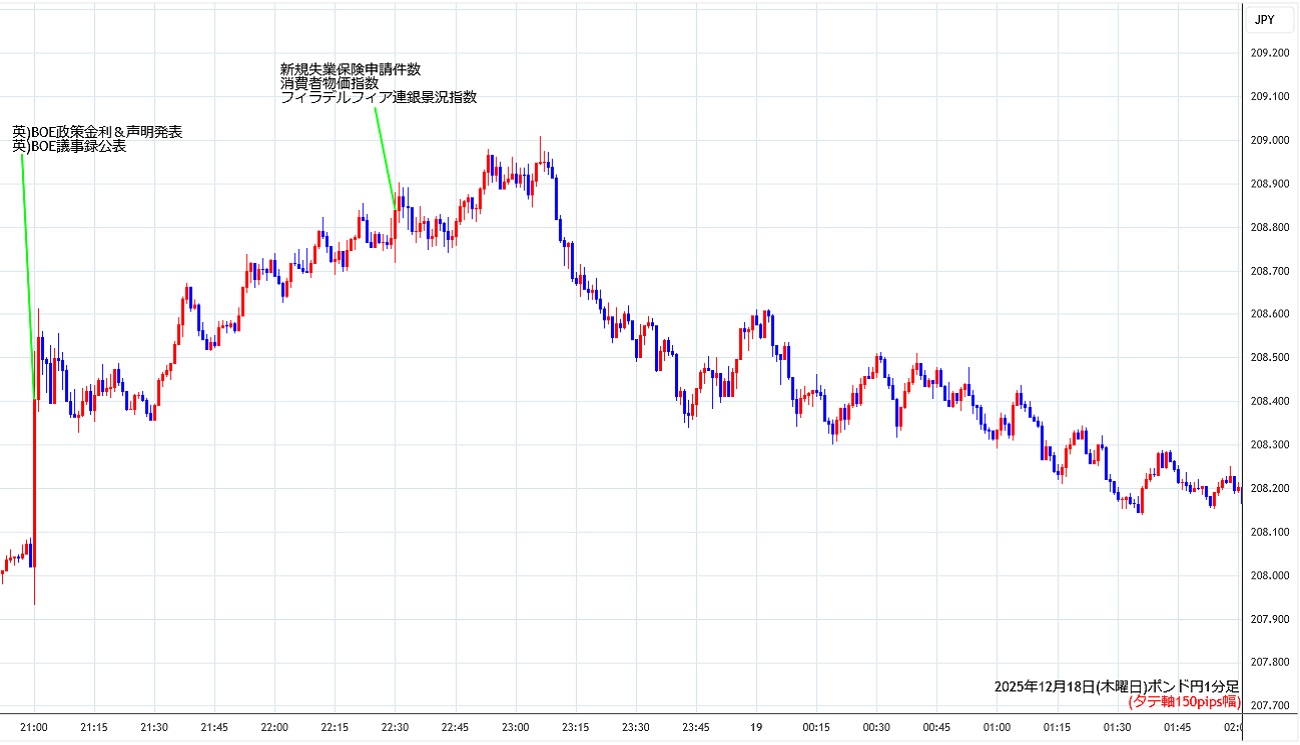Click the 21:00 time axis label

coord(34,727)
